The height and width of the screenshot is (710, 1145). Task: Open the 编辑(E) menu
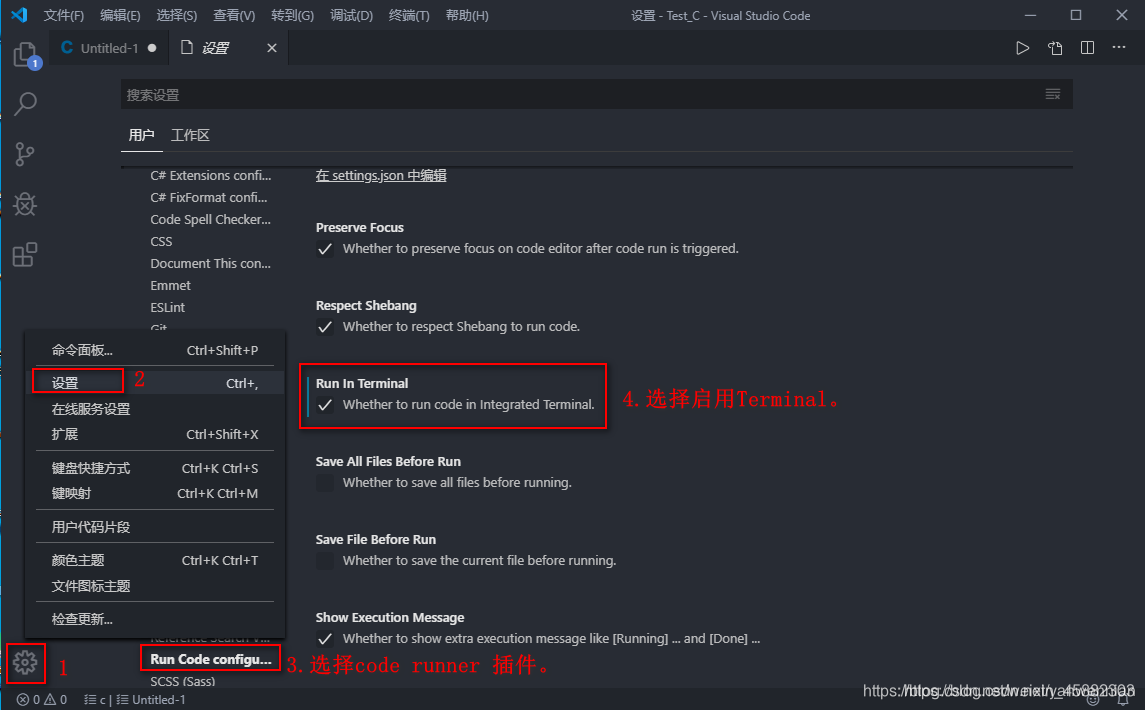(x=120, y=15)
